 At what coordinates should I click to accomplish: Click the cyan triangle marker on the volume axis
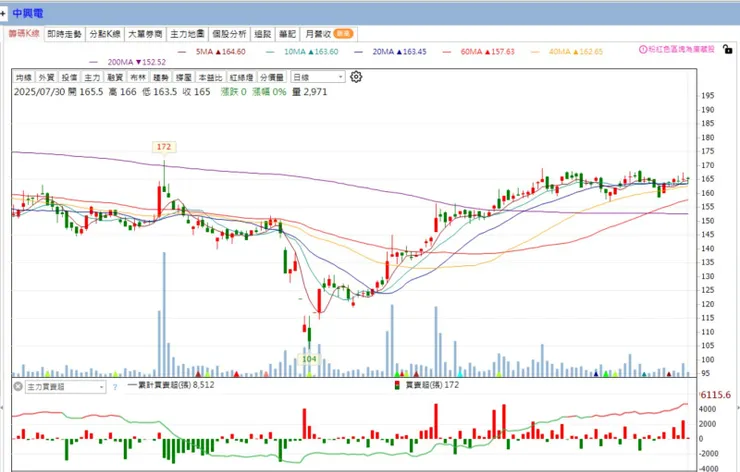tap(460, 374)
